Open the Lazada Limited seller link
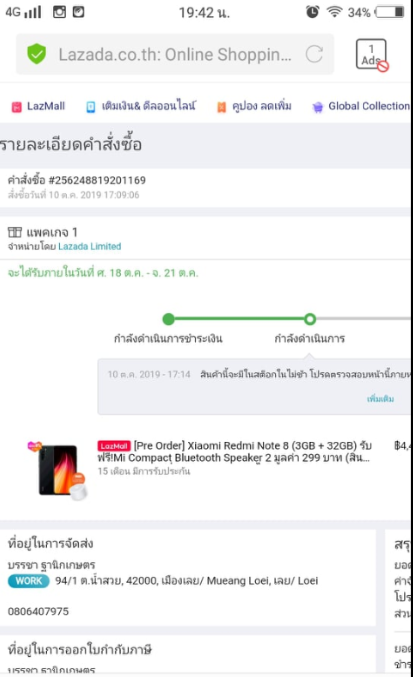This screenshot has width=413, height=677. pyautogui.click(x=89, y=246)
